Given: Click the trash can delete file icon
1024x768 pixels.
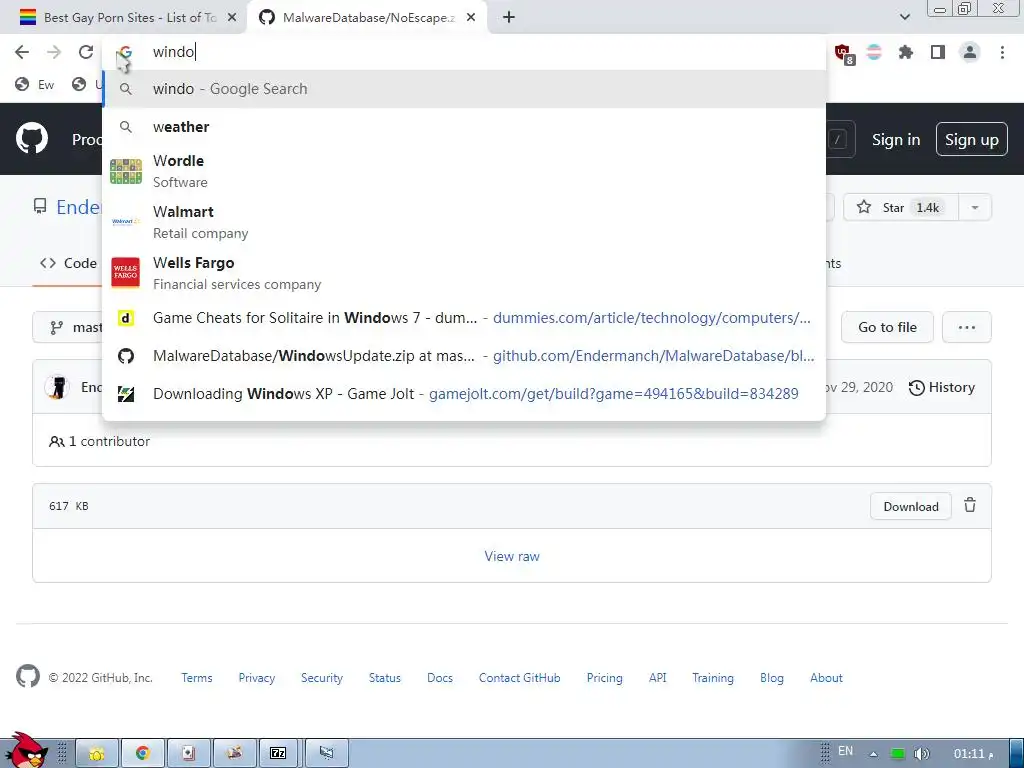Looking at the screenshot, I should point(970,505).
